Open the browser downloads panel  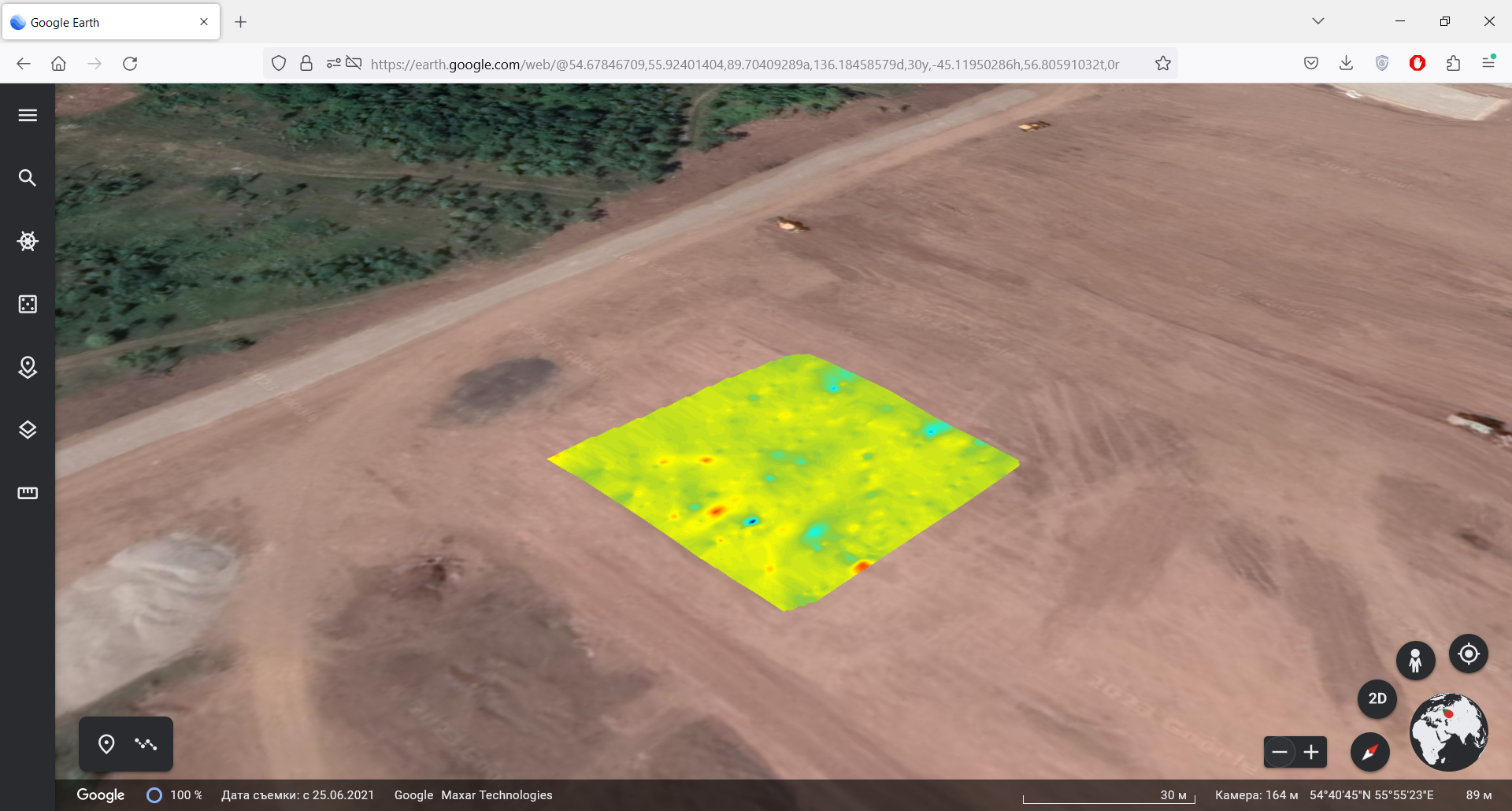pos(1347,64)
